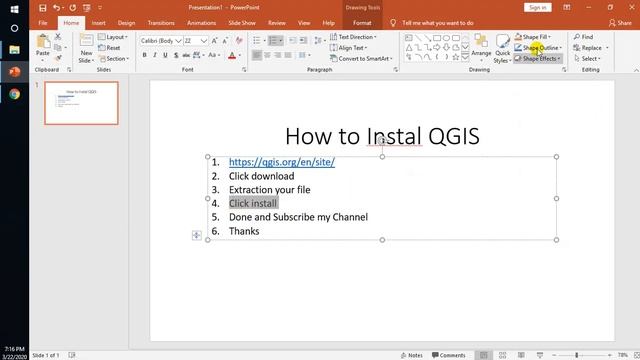This screenshot has width=640, height=360.
Task: Select slide 1 thumbnail
Action: pos(81,103)
